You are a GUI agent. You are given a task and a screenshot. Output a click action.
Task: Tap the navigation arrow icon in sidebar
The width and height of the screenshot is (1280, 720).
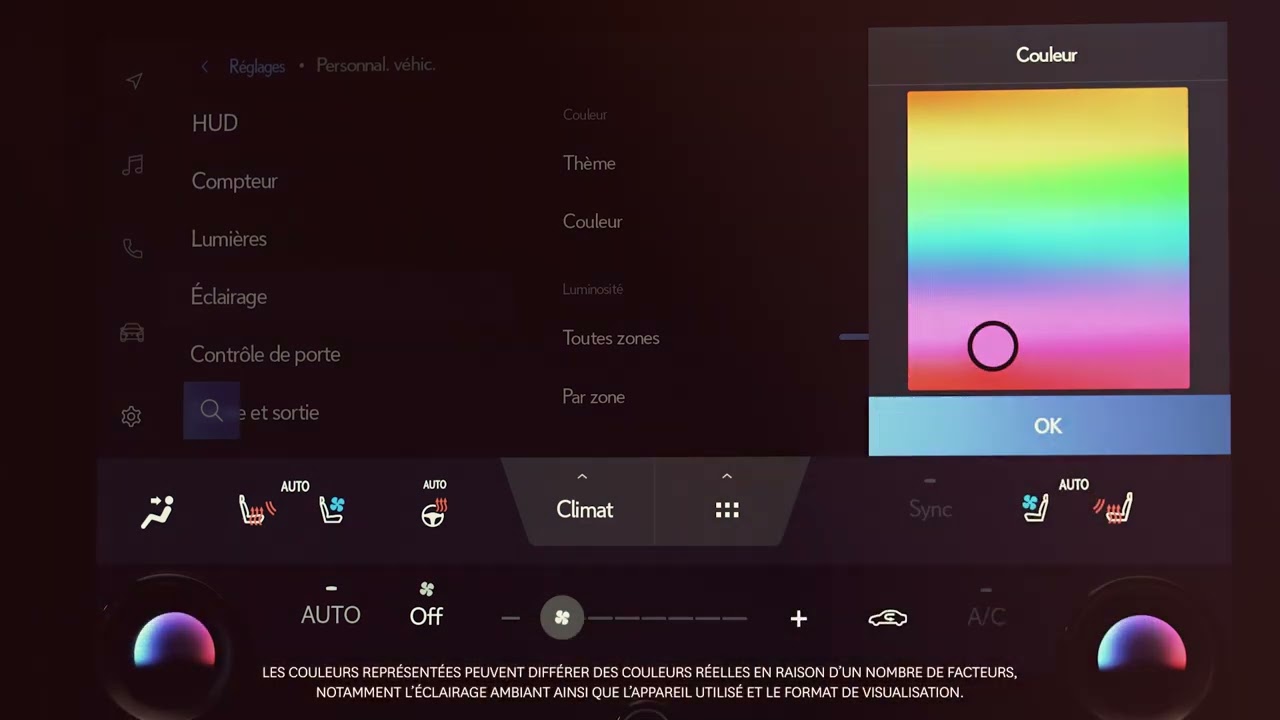134,81
